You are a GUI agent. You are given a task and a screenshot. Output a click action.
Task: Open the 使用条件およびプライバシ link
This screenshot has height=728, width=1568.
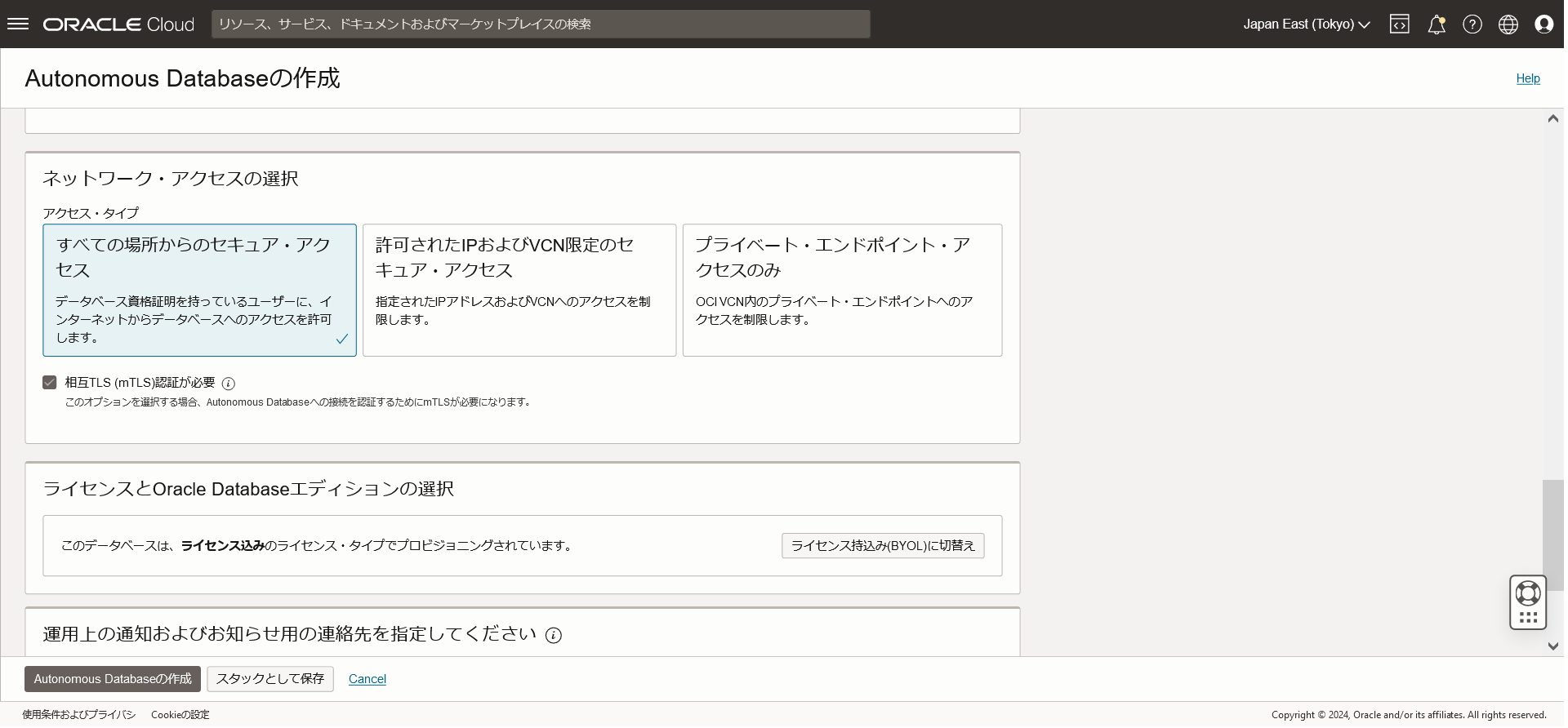[79, 715]
